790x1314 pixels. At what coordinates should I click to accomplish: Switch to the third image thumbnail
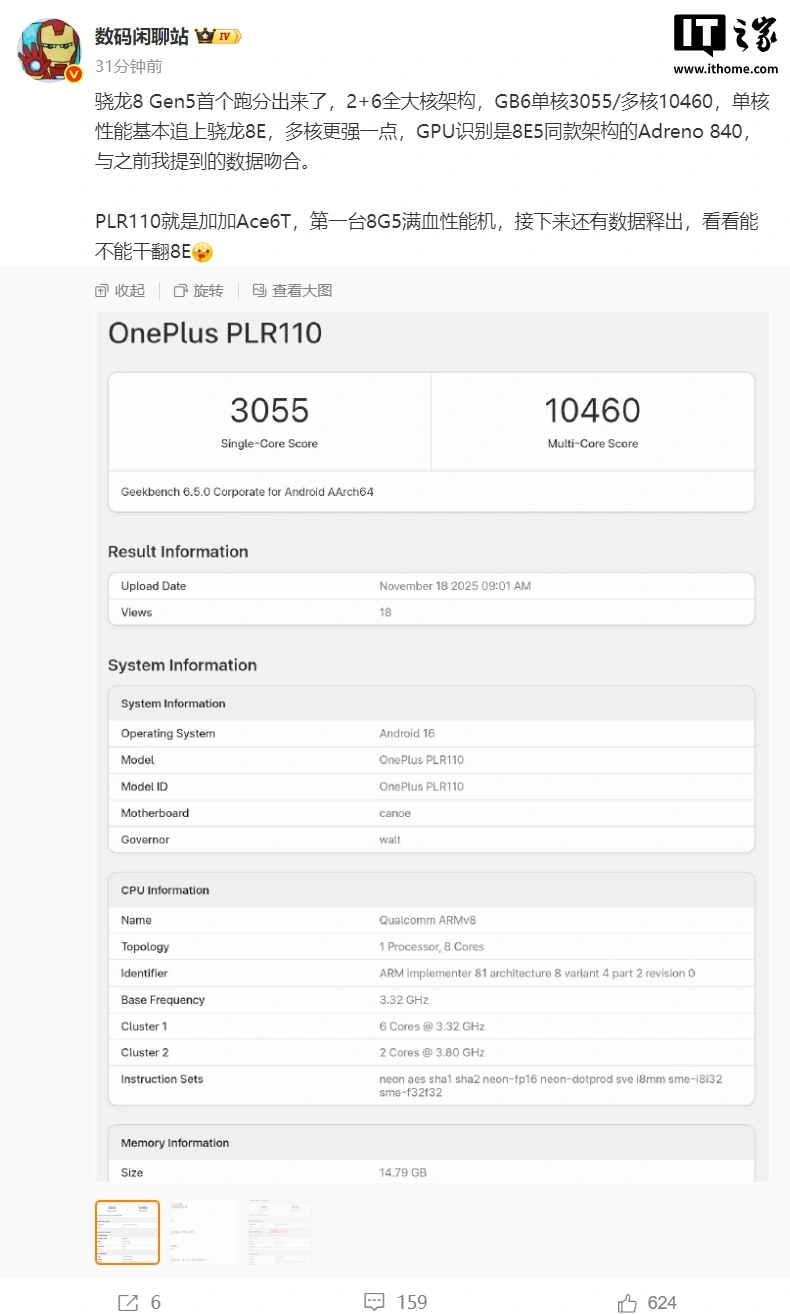click(280, 1233)
